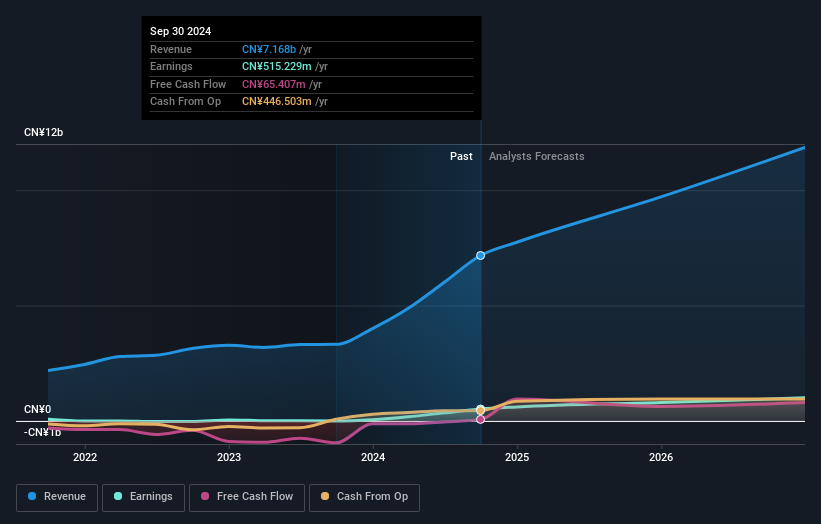The width and height of the screenshot is (821, 524).
Task: Click the pink Free Cash Flow data point
Action: 480,419
